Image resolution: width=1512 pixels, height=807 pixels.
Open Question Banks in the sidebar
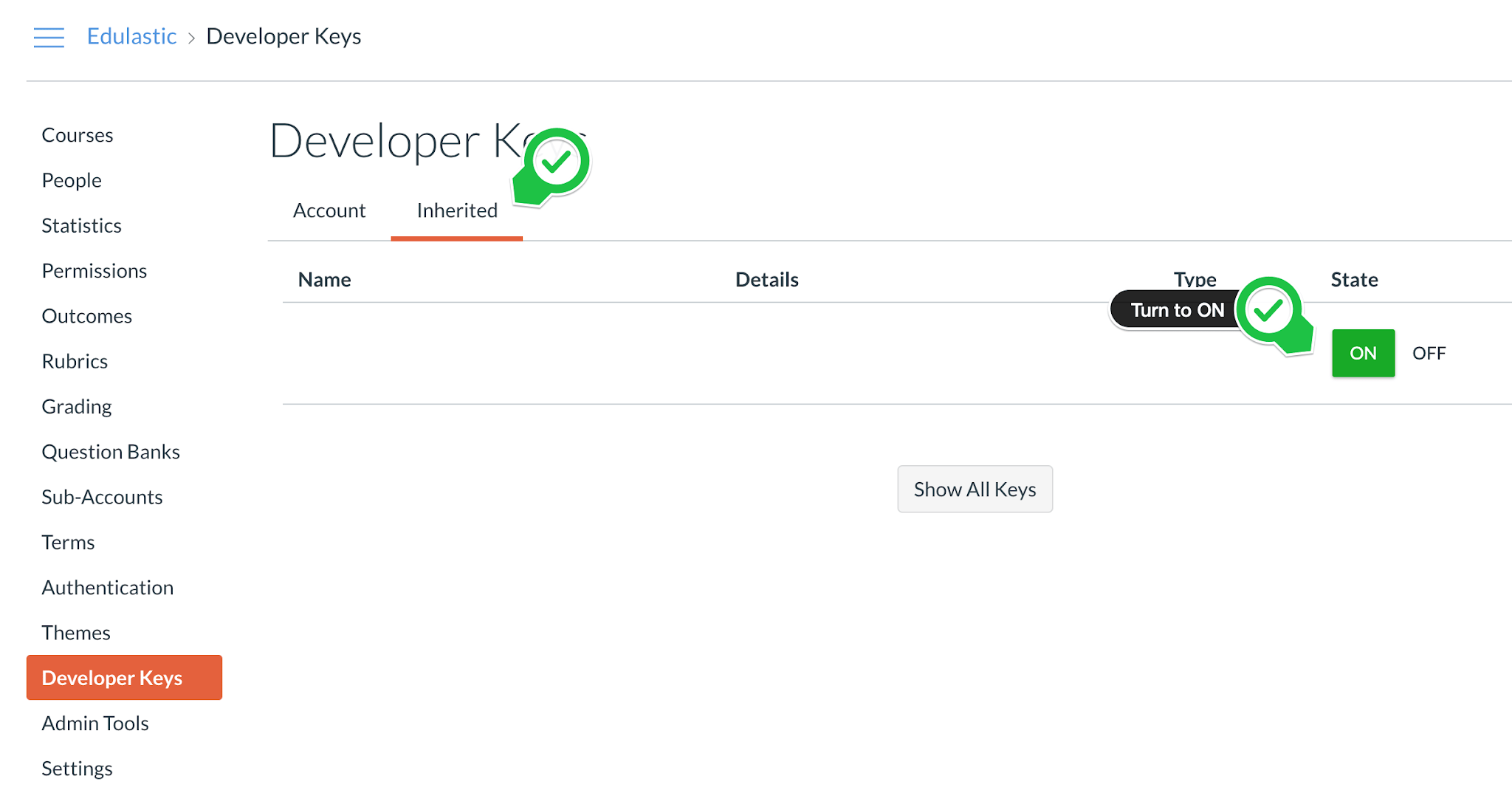tap(111, 452)
